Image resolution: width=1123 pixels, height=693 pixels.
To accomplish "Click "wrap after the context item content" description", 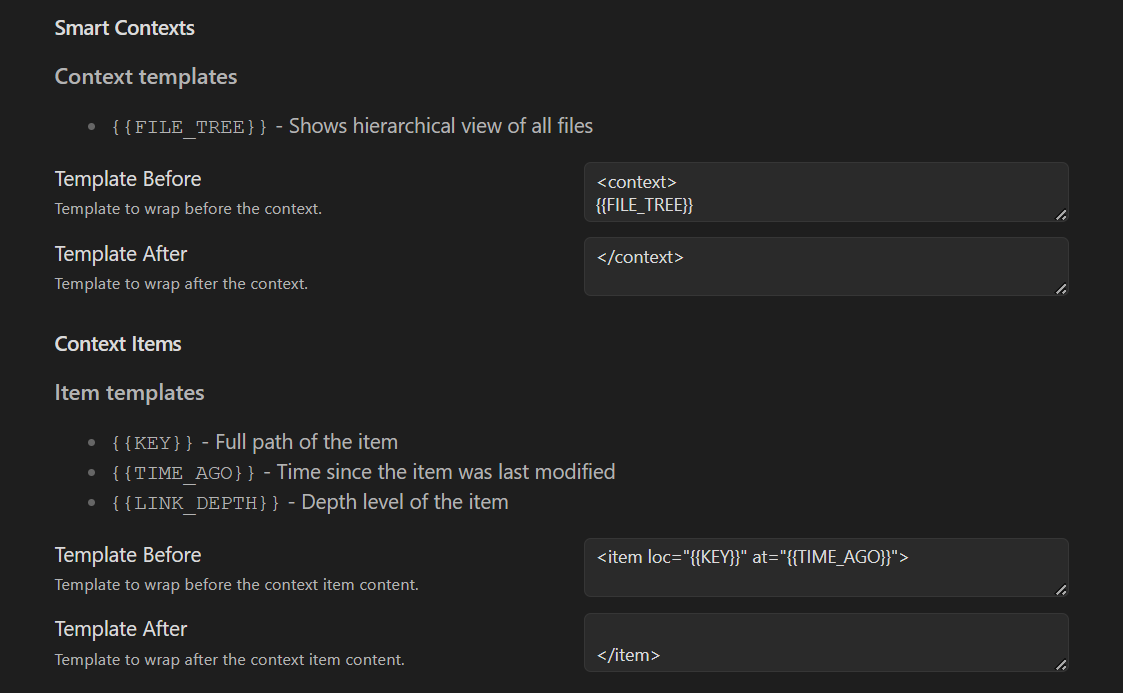I will (229, 660).
